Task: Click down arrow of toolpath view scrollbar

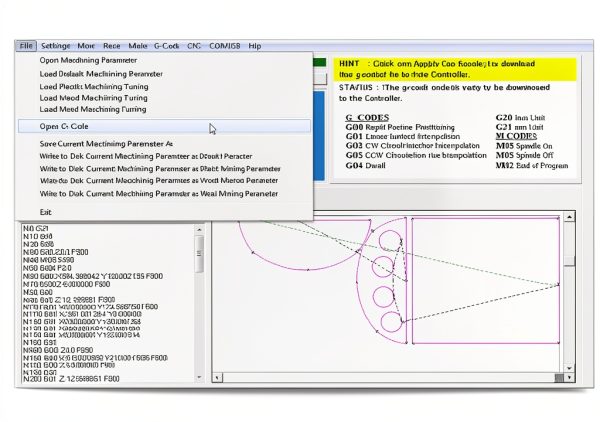Action: point(569,368)
